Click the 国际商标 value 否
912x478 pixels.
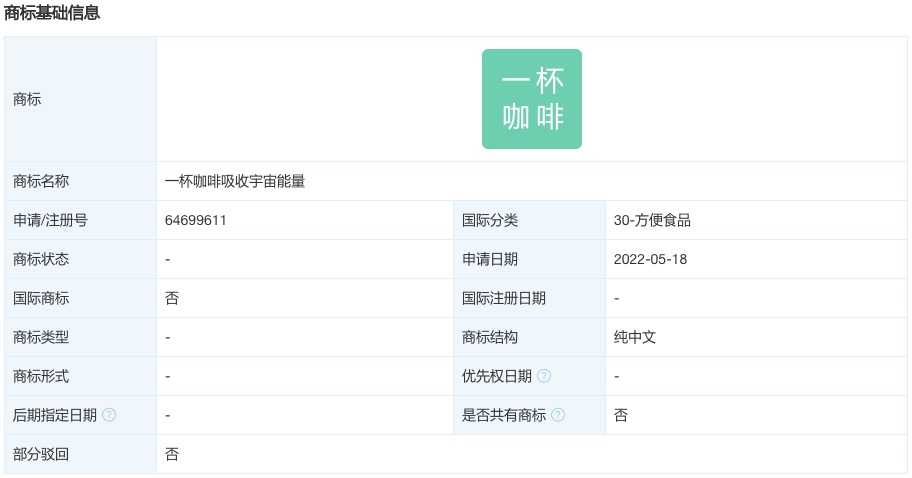coord(172,298)
